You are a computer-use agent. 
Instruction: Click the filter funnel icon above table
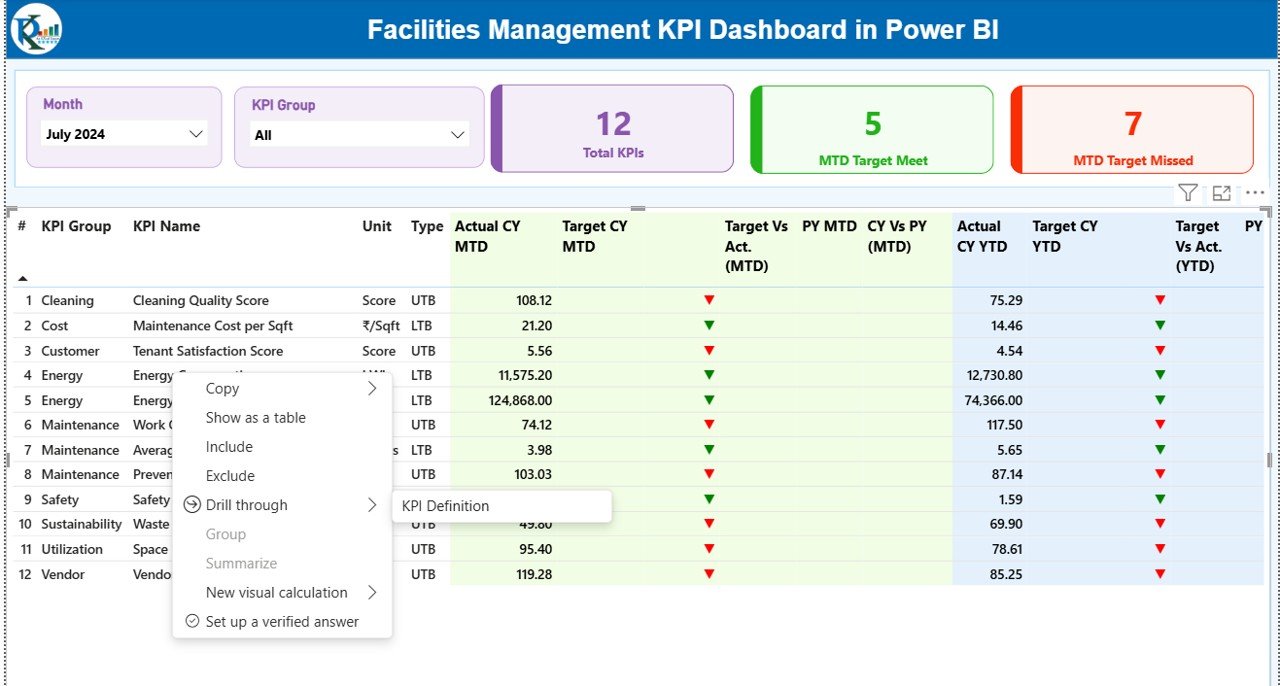coord(1187,193)
